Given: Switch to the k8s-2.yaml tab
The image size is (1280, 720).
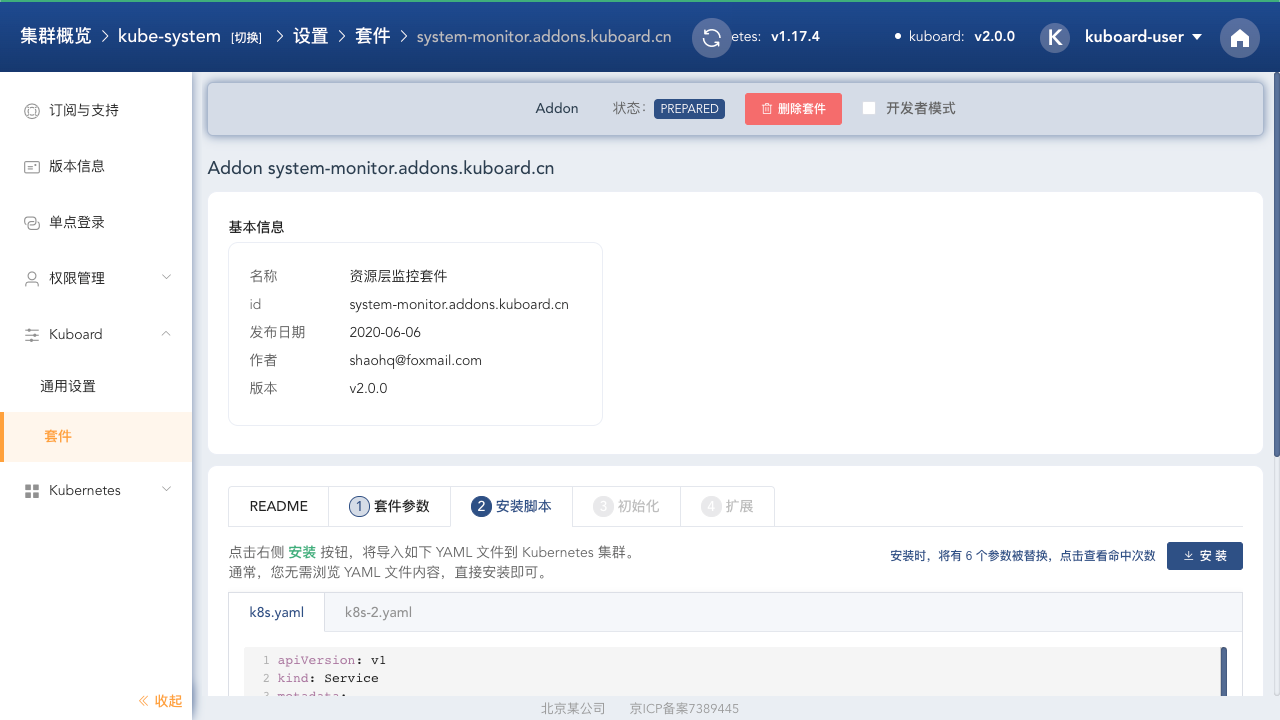Looking at the screenshot, I should tap(378, 612).
